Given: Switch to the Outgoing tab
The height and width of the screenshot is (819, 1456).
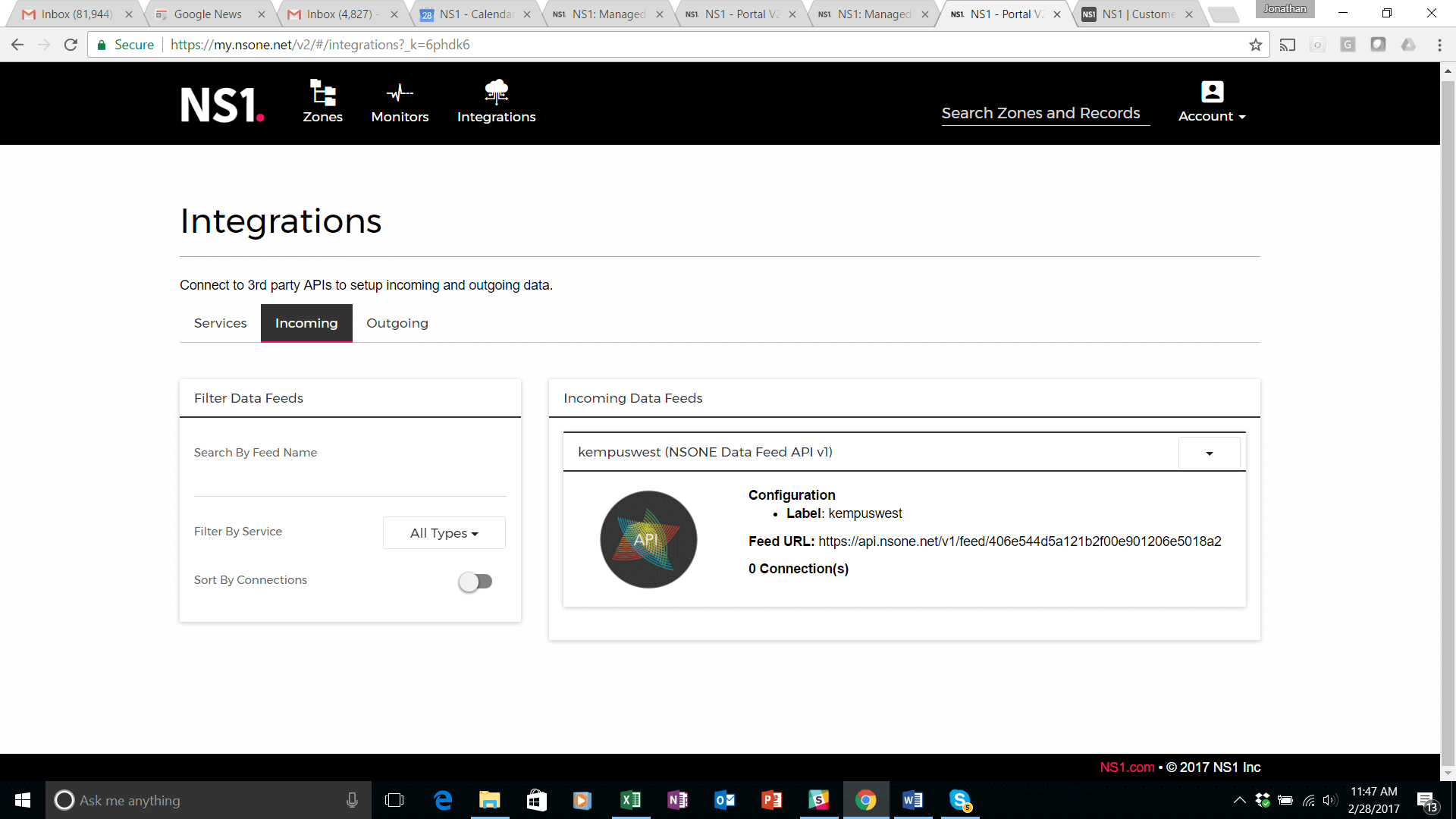Looking at the screenshot, I should (x=397, y=323).
